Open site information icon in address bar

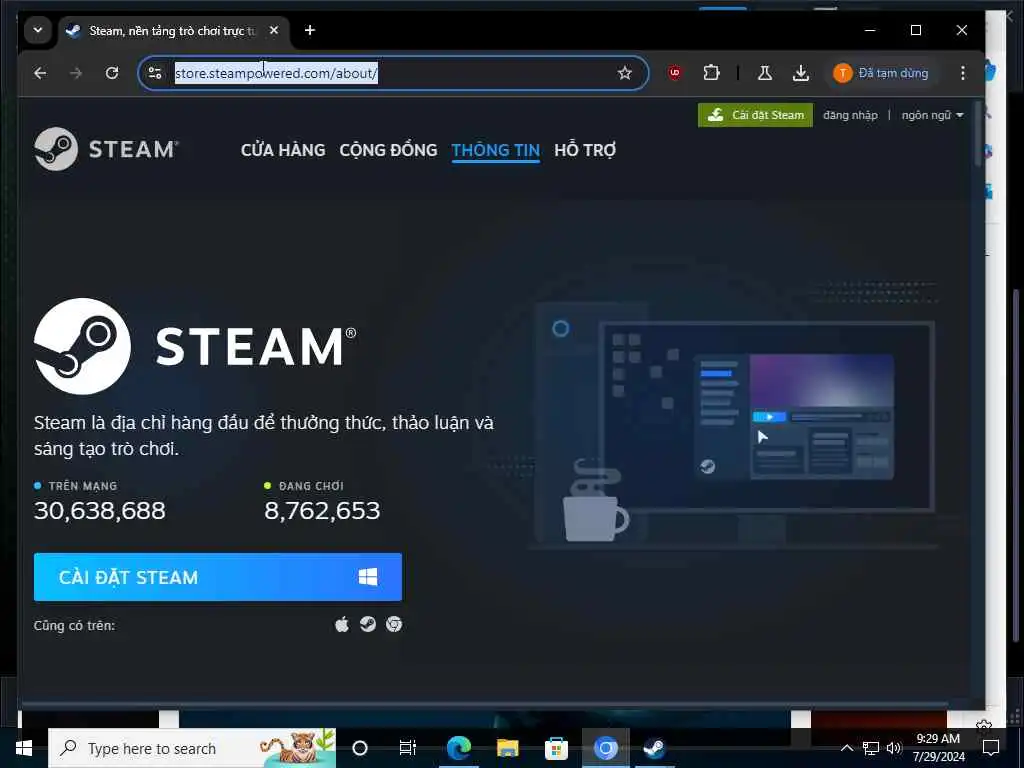coord(155,73)
